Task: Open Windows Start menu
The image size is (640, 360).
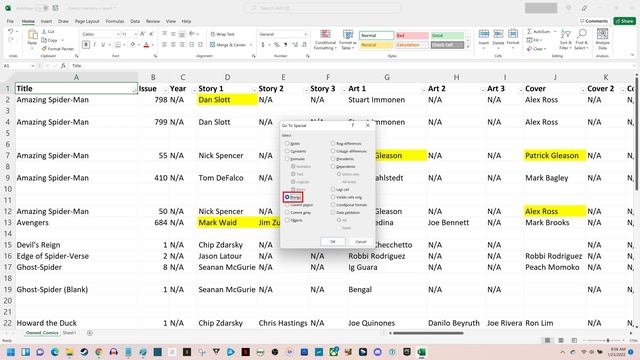Action: tap(11, 352)
